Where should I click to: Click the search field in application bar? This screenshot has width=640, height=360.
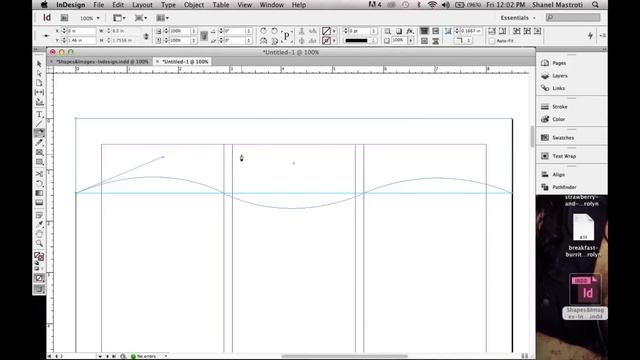click(573, 18)
